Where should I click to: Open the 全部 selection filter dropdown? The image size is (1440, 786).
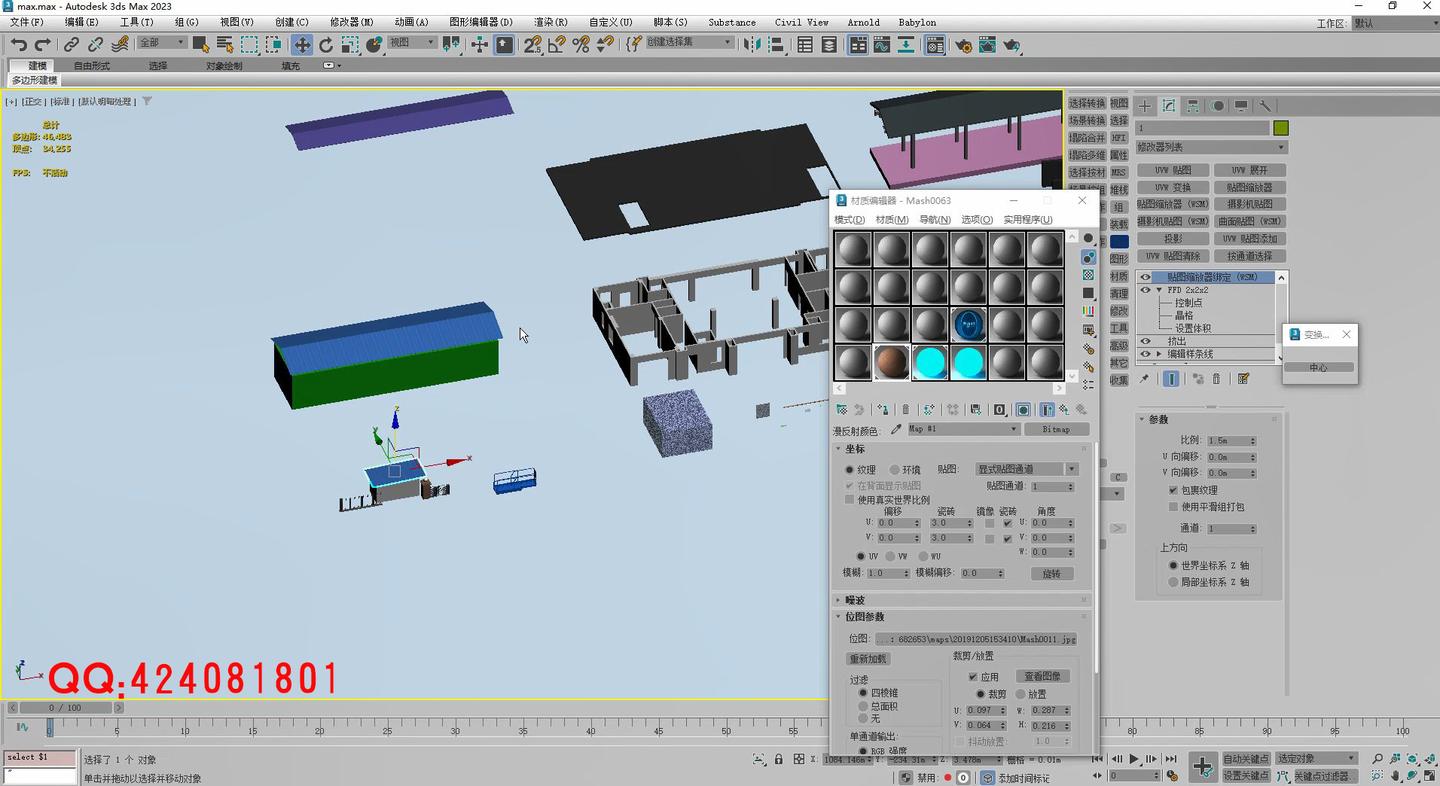[x=162, y=42]
